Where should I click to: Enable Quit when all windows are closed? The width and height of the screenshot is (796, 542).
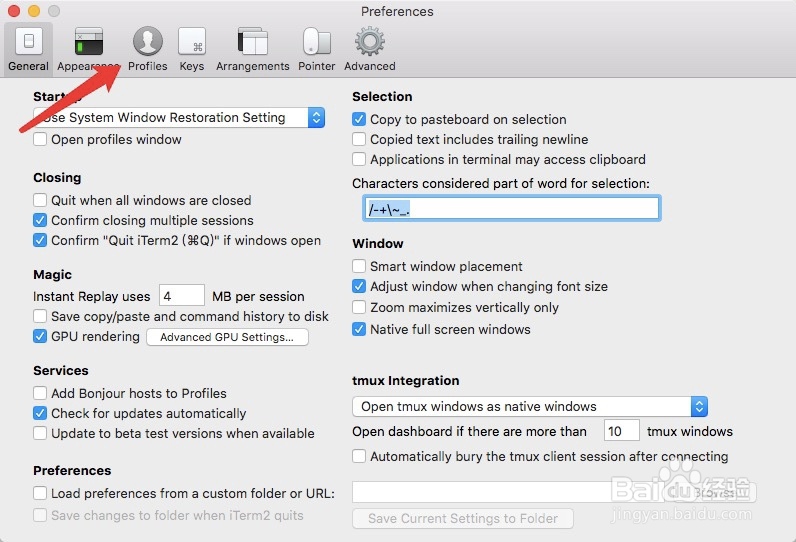tap(40, 200)
